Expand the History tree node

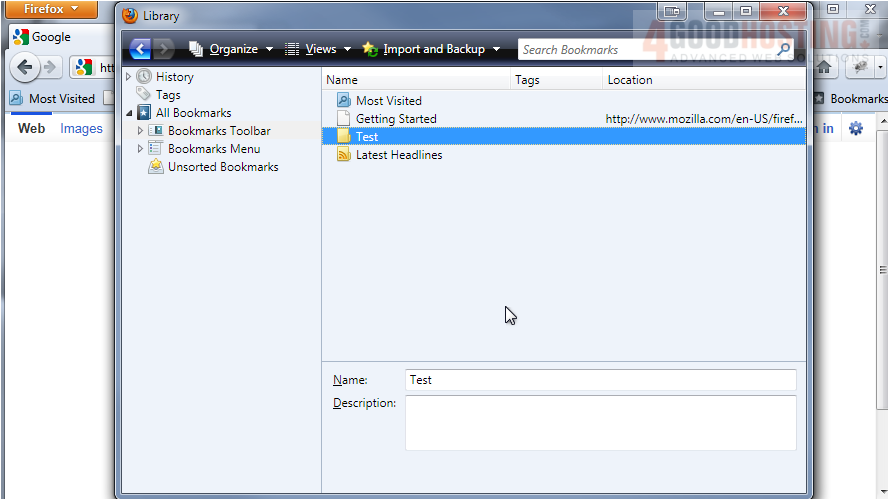128,77
